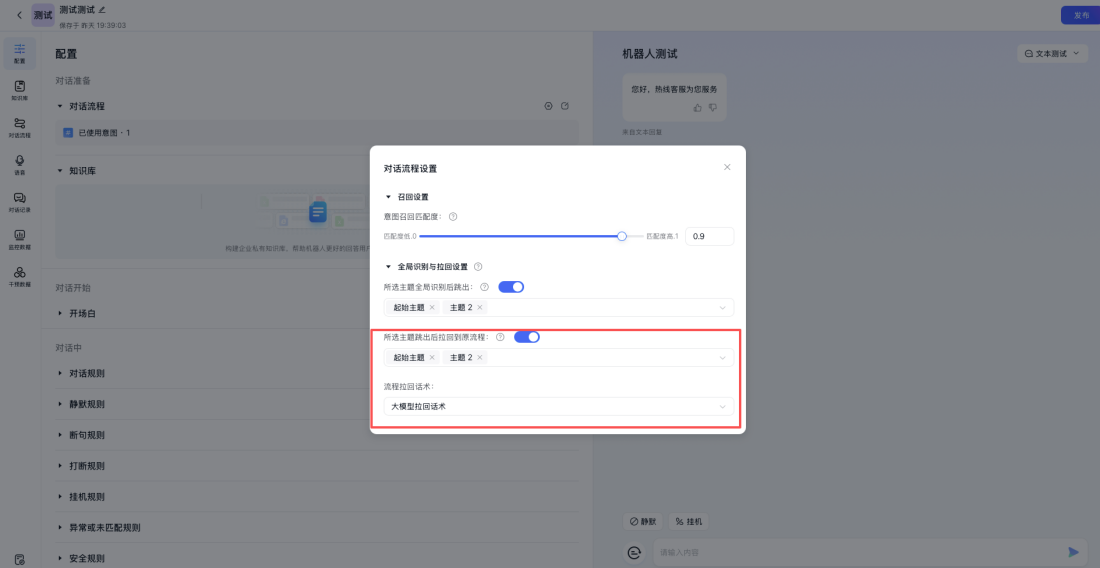Open the 流程拉回话术 dropdown

click(x=558, y=407)
